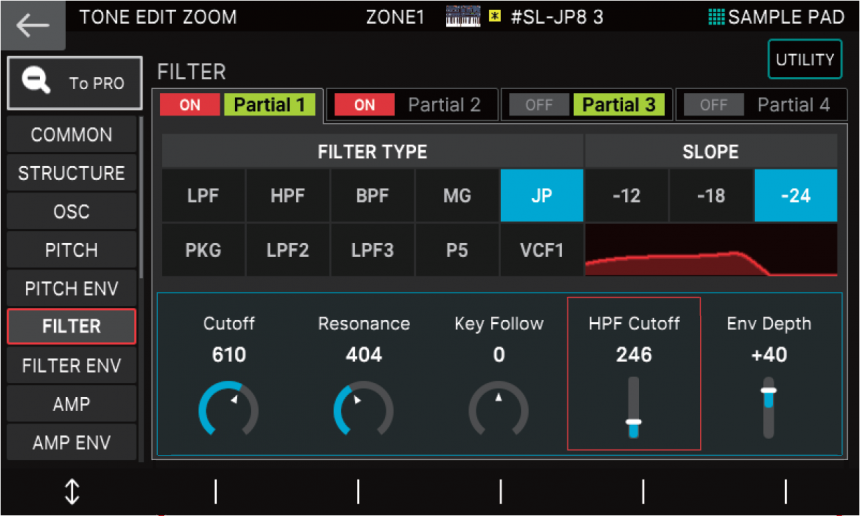
Task: Open the PITCH section
Action: (x=72, y=250)
